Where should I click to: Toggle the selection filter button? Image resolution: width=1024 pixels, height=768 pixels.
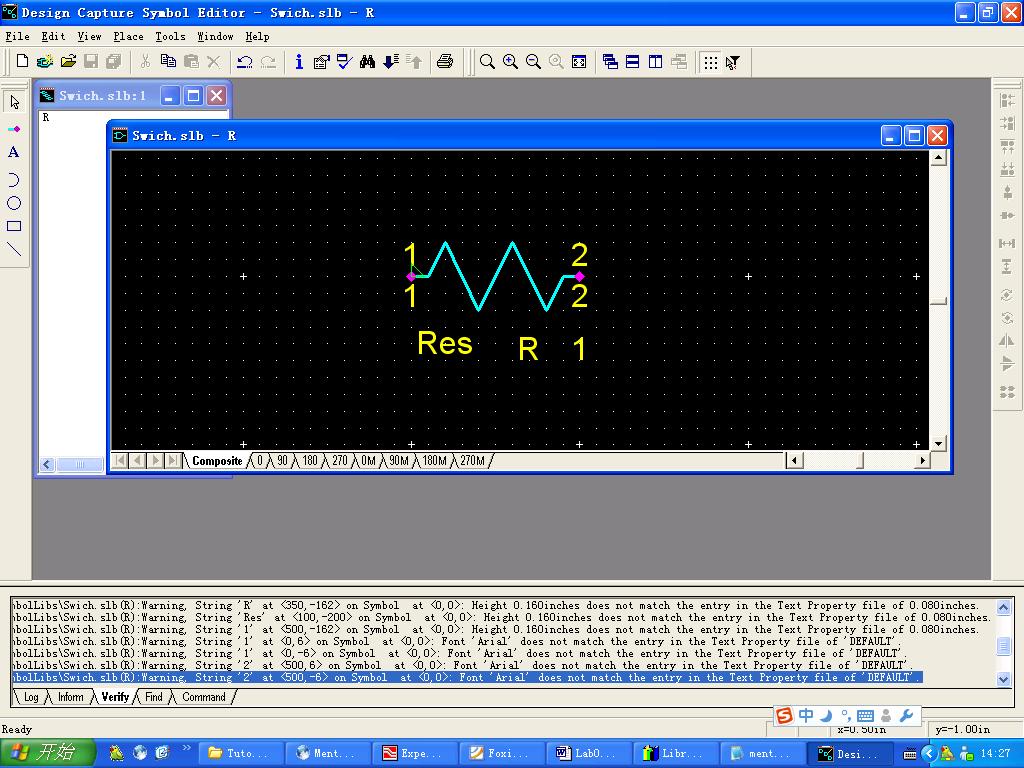(733, 62)
